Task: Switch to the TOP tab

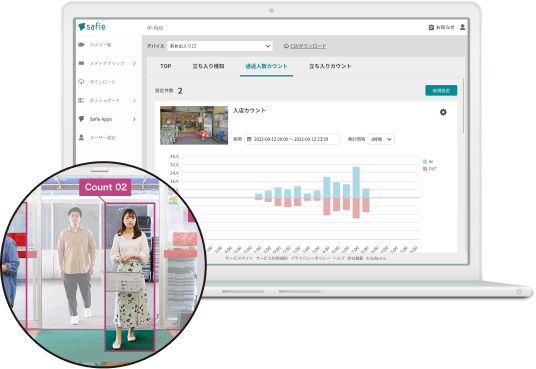Action: click(x=165, y=66)
